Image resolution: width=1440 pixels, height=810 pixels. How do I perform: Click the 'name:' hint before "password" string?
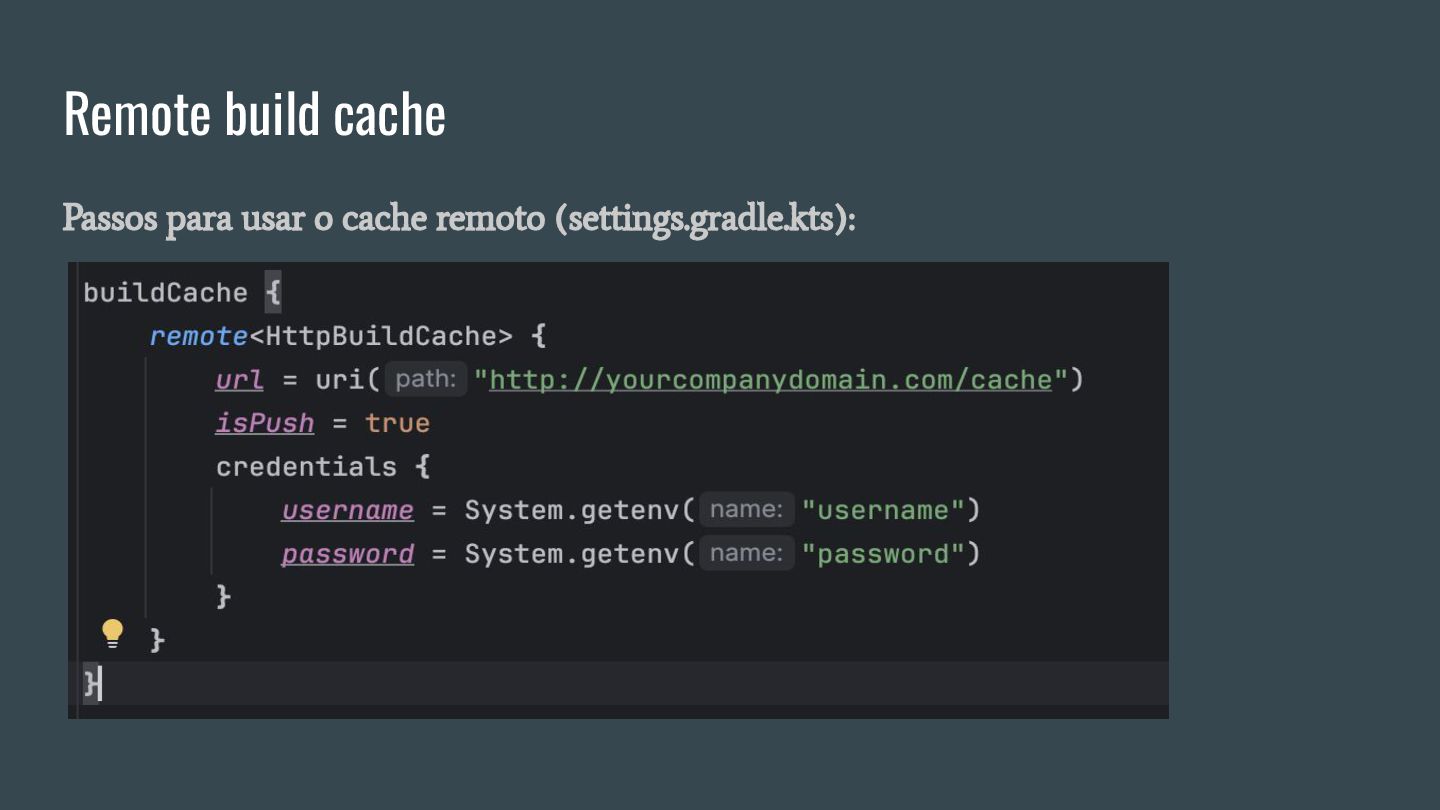pyautogui.click(x=746, y=553)
